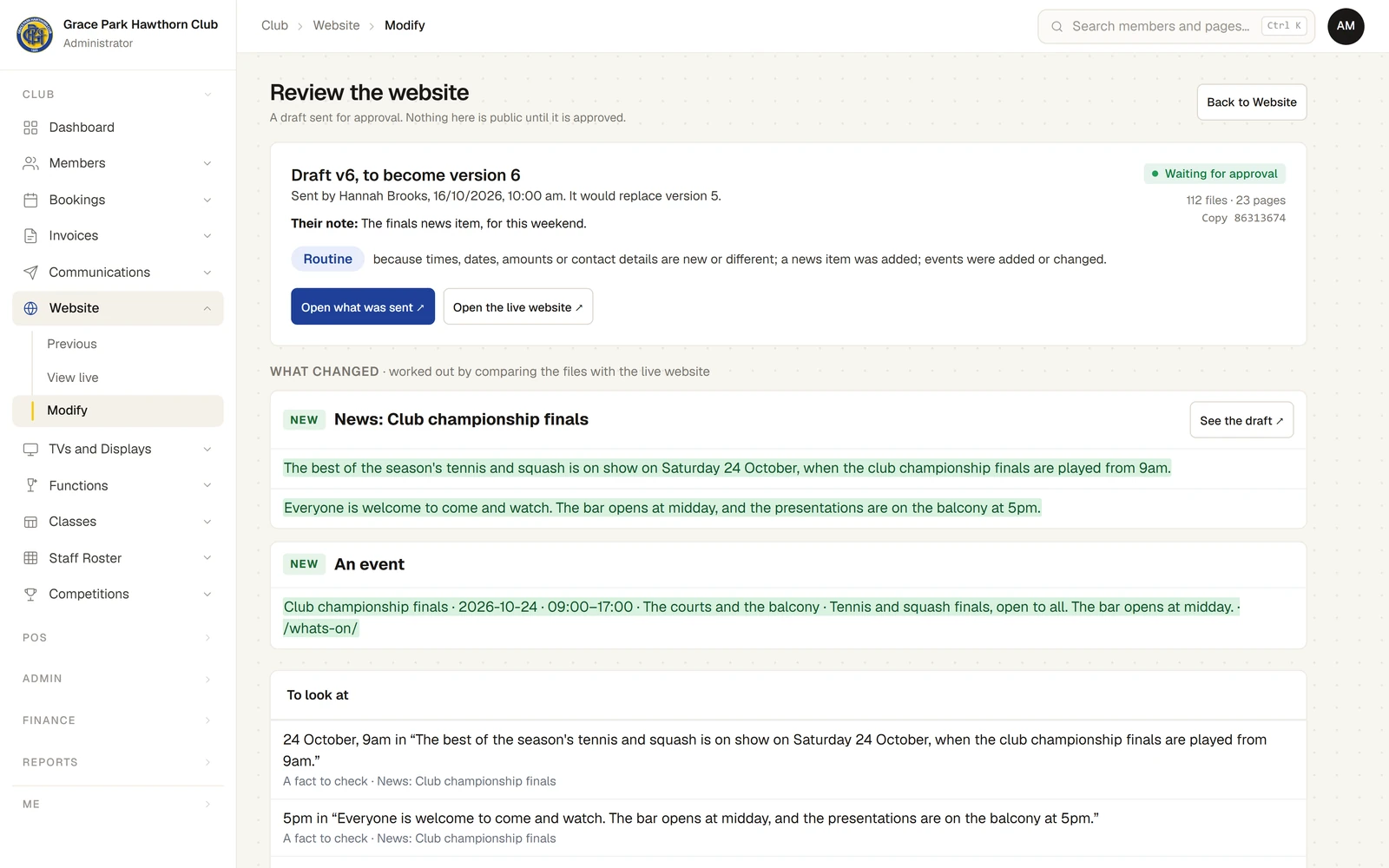This screenshot has width=1389, height=868.
Task: Click the Competitions trophy icon
Action: click(30, 595)
